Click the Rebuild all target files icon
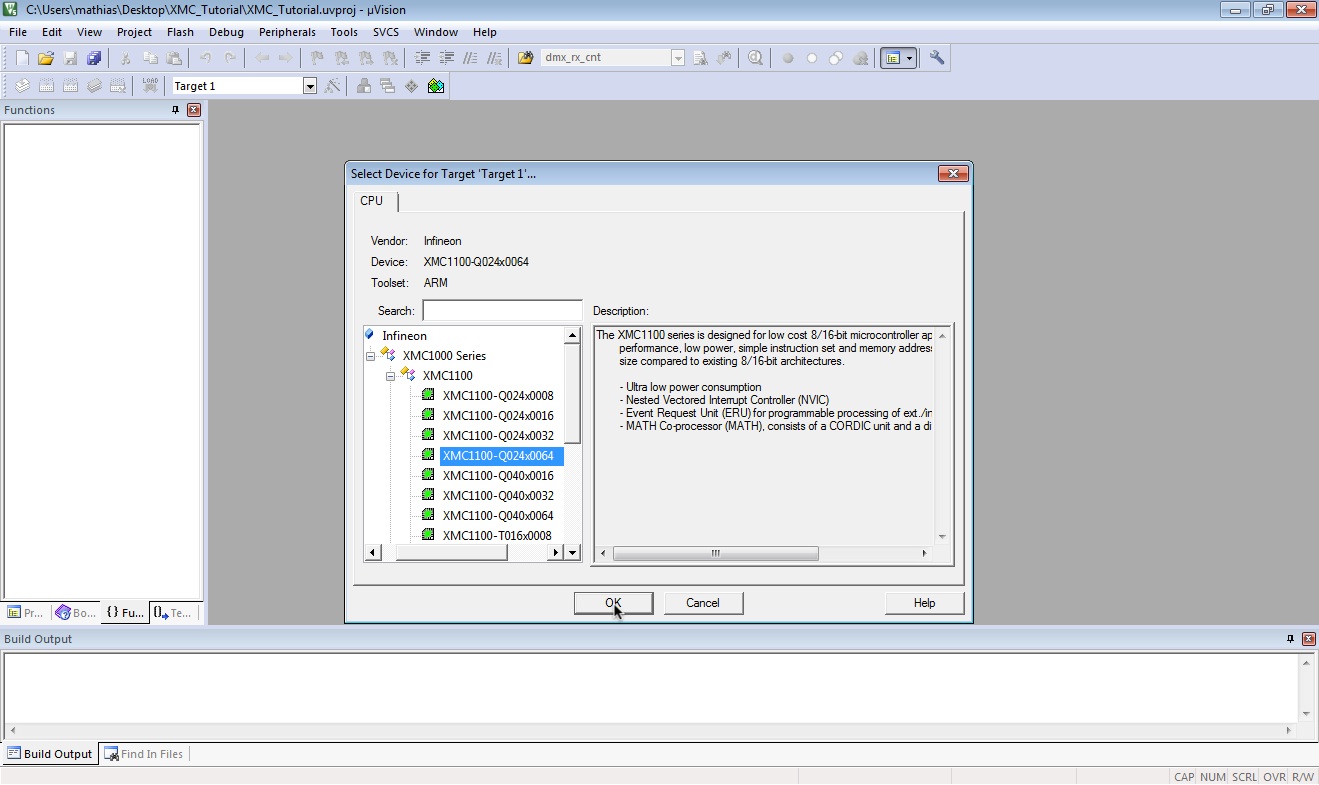The height and width of the screenshot is (785, 1319). (70, 86)
